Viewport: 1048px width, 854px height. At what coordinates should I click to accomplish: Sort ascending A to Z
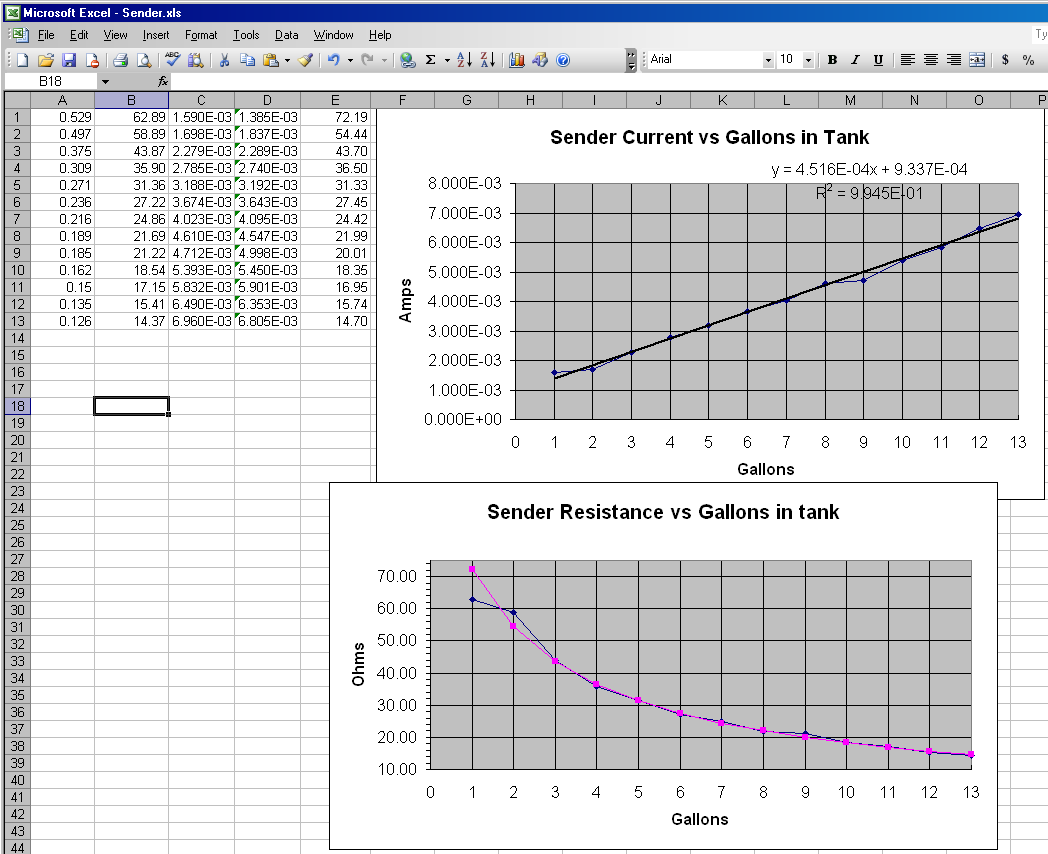pyautogui.click(x=465, y=60)
